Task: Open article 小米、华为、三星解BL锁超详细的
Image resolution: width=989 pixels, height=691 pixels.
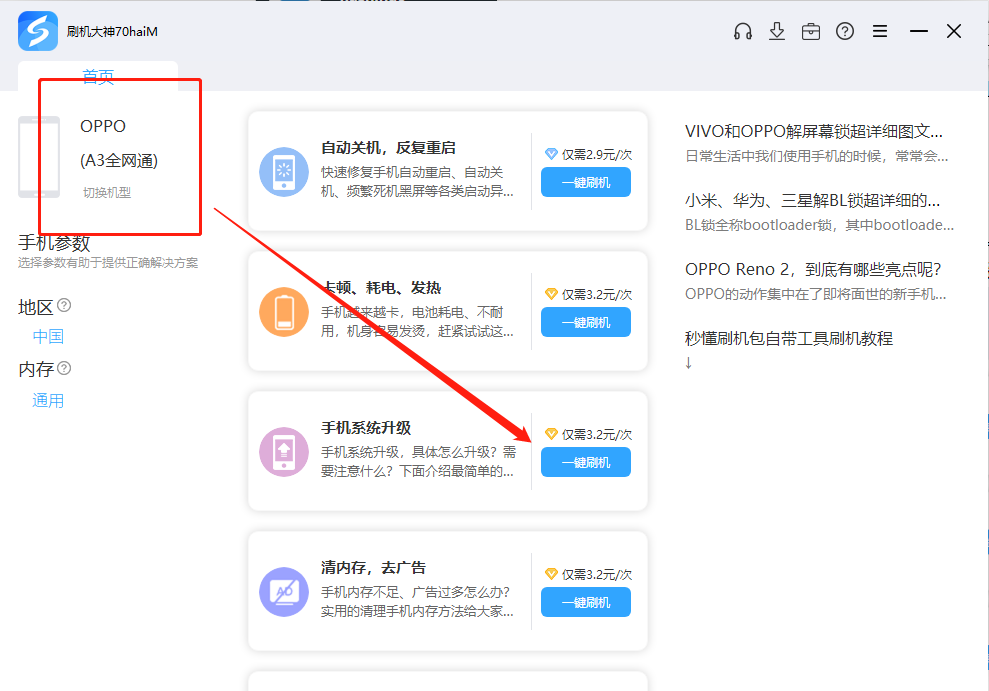Action: pyautogui.click(x=812, y=200)
